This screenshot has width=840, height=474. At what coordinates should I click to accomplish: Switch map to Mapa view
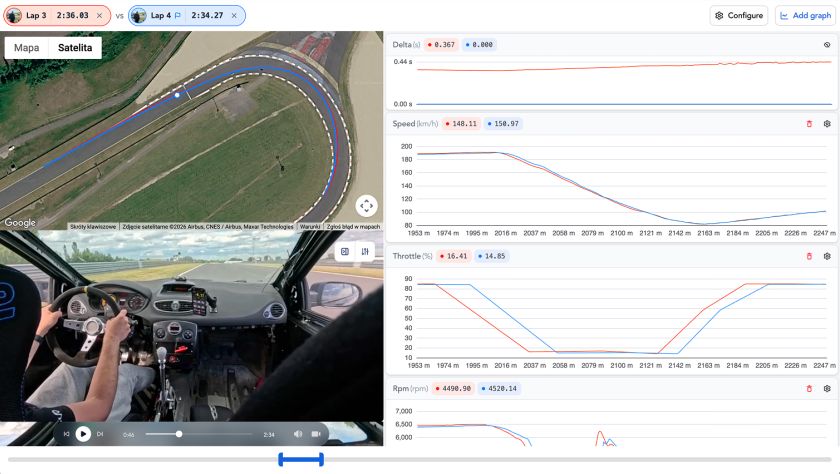point(27,48)
